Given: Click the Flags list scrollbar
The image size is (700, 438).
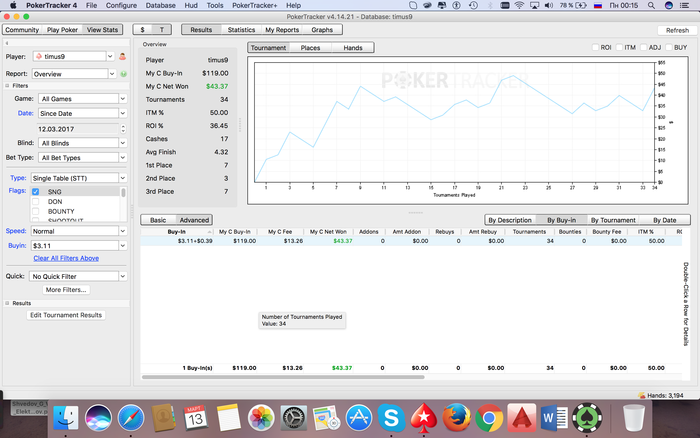Looking at the screenshot, I should (x=123, y=192).
